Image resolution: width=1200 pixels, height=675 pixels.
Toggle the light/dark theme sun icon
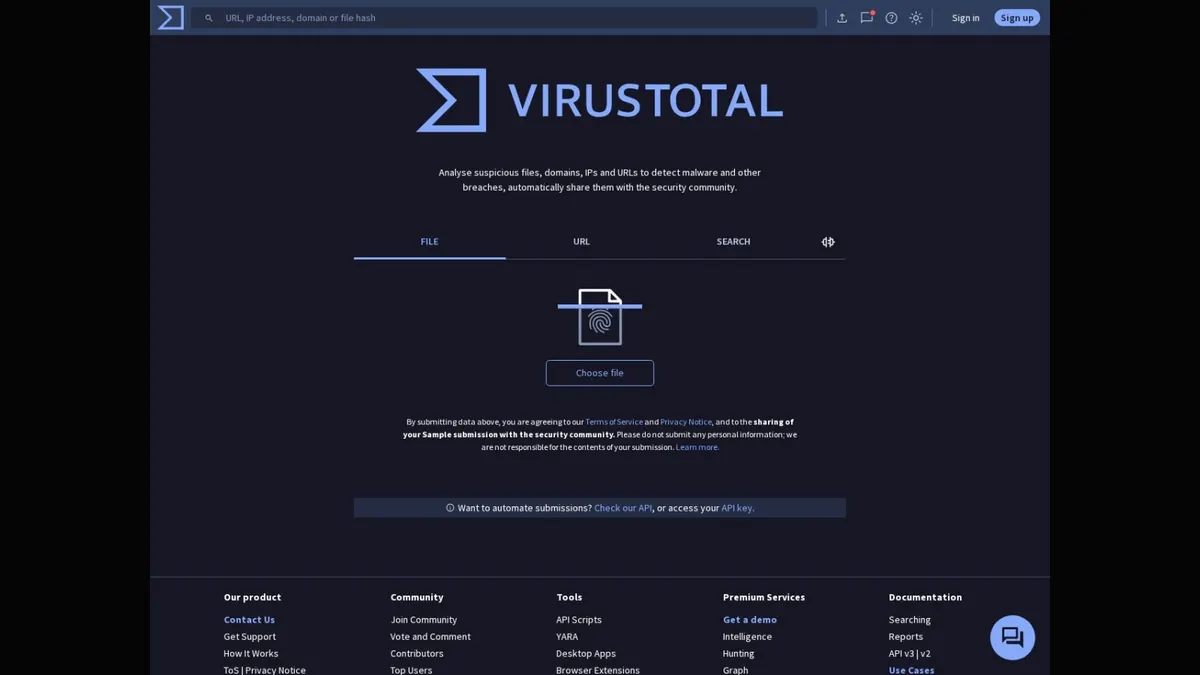coord(916,18)
